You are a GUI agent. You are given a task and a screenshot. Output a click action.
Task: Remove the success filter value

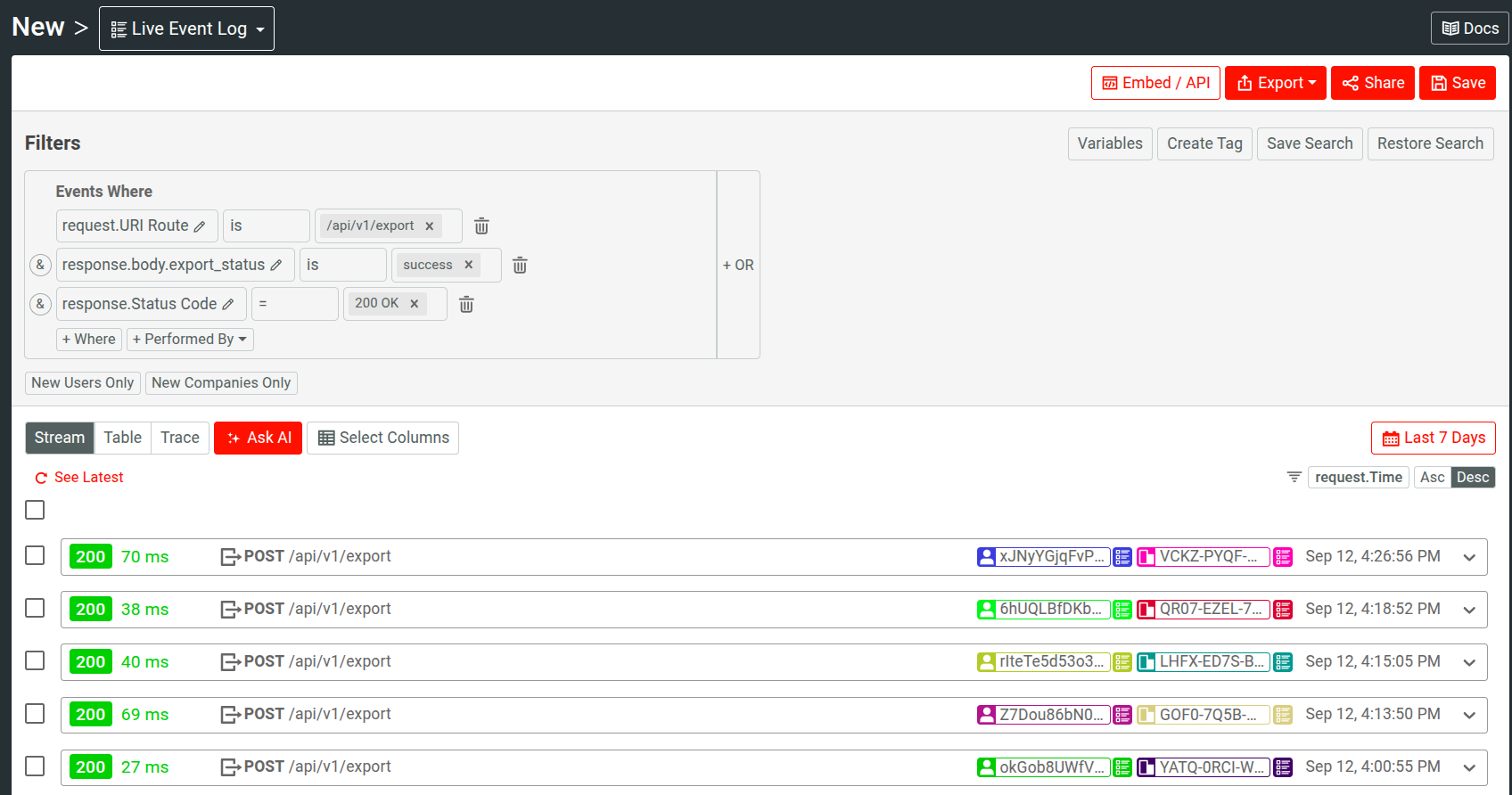point(468,265)
